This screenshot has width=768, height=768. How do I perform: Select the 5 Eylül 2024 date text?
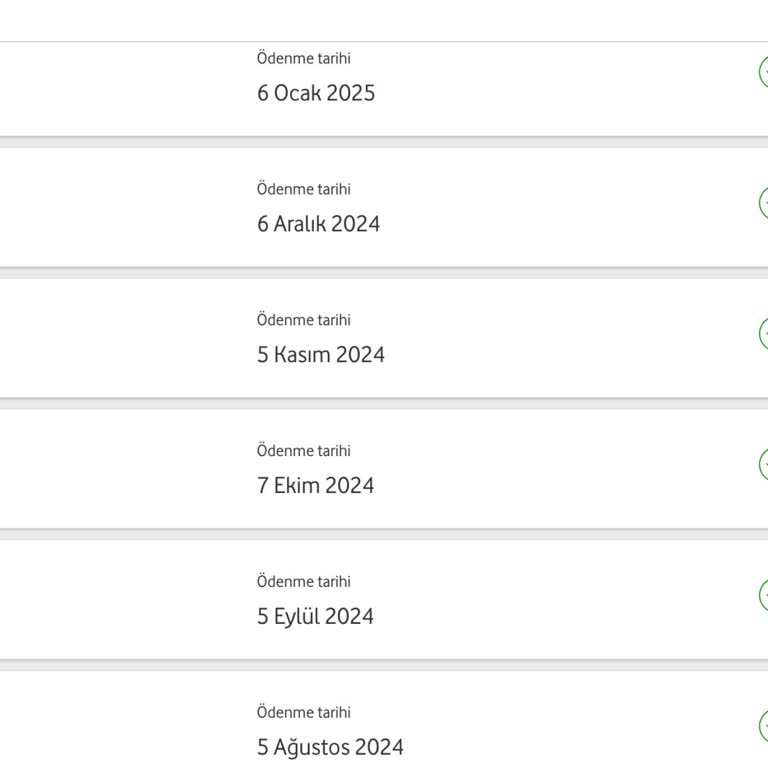pos(315,617)
